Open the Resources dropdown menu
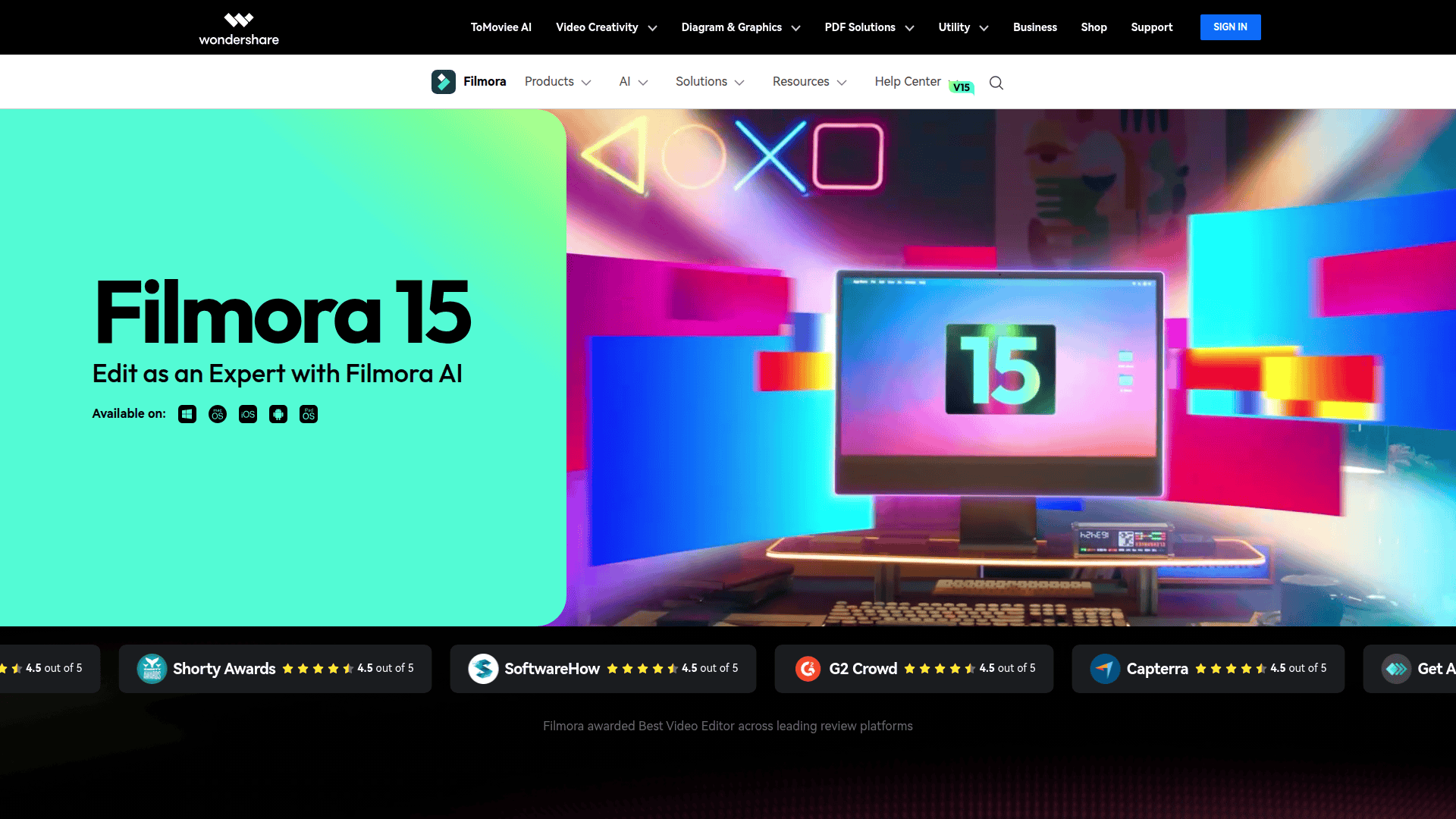Screen dimensions: 1456x819 pyautogui.click(x=809, y=82)
